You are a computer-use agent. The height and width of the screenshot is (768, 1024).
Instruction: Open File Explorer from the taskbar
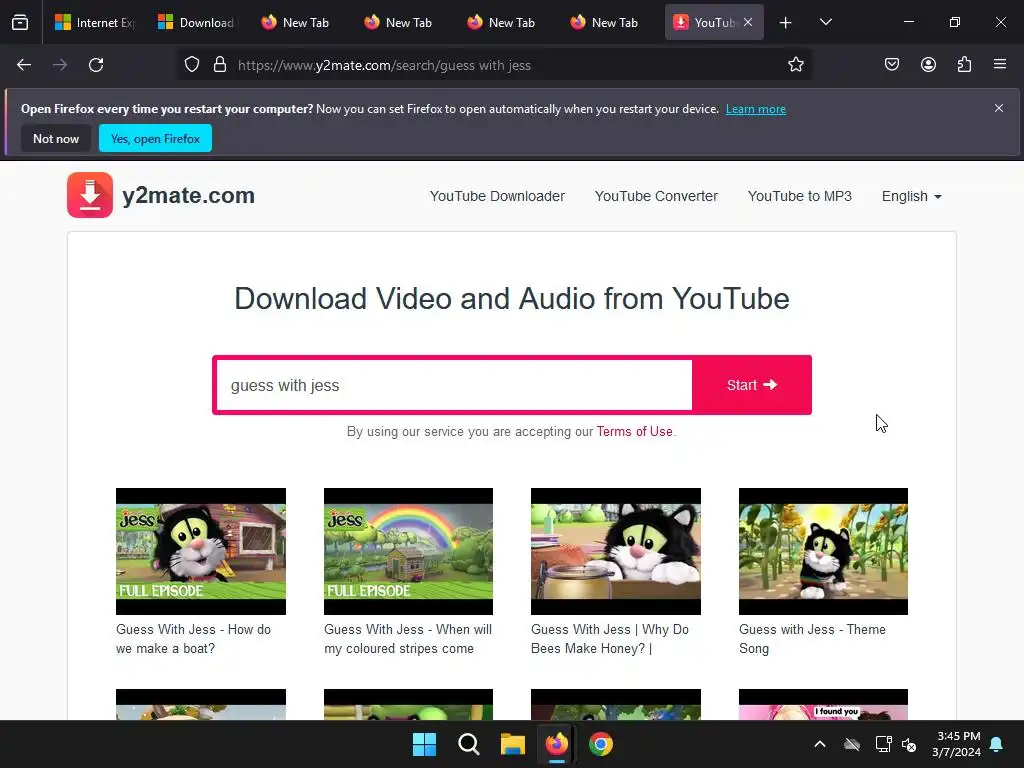[513, 744]
